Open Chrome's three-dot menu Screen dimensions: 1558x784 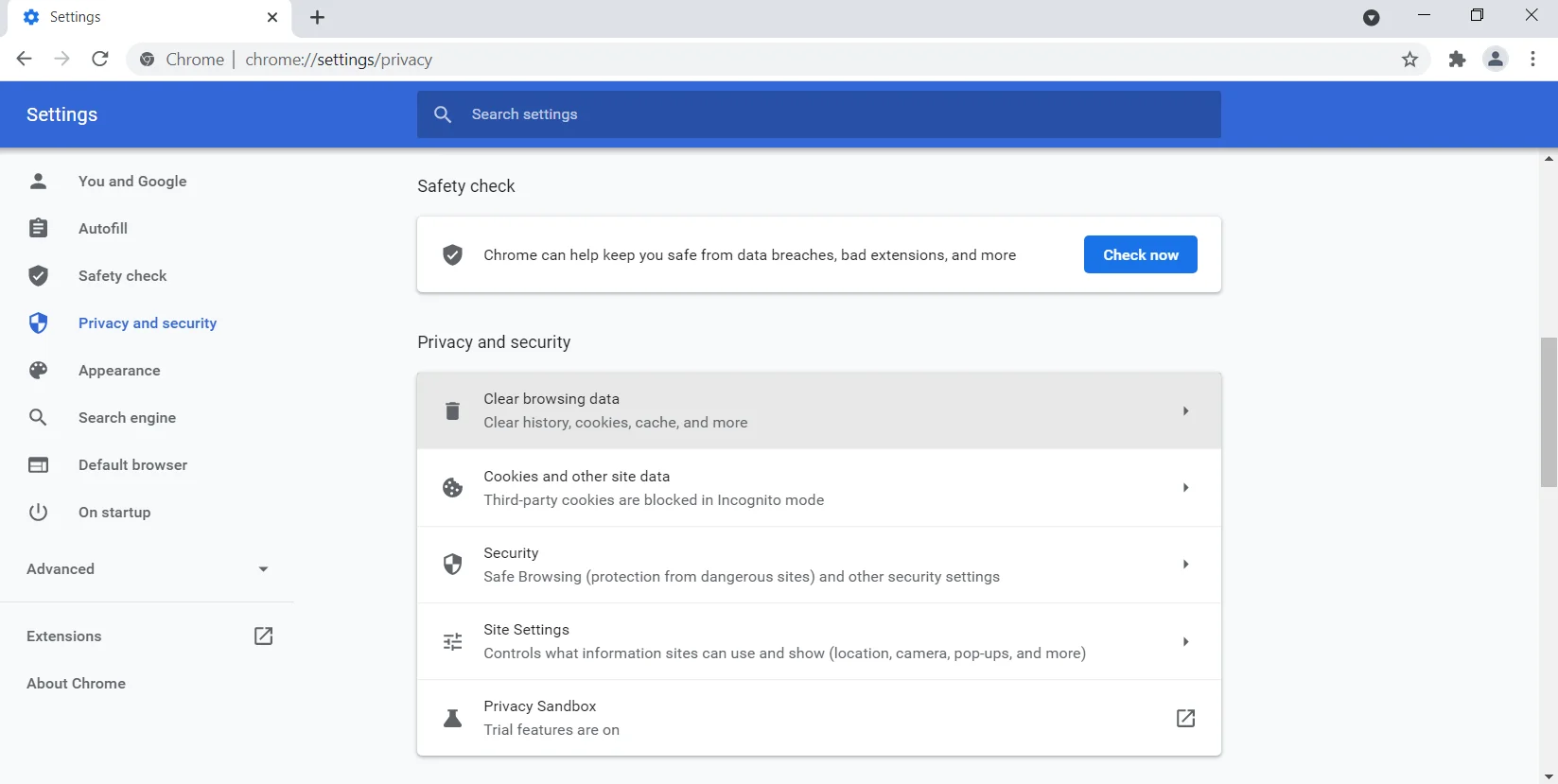(1532, 60)
